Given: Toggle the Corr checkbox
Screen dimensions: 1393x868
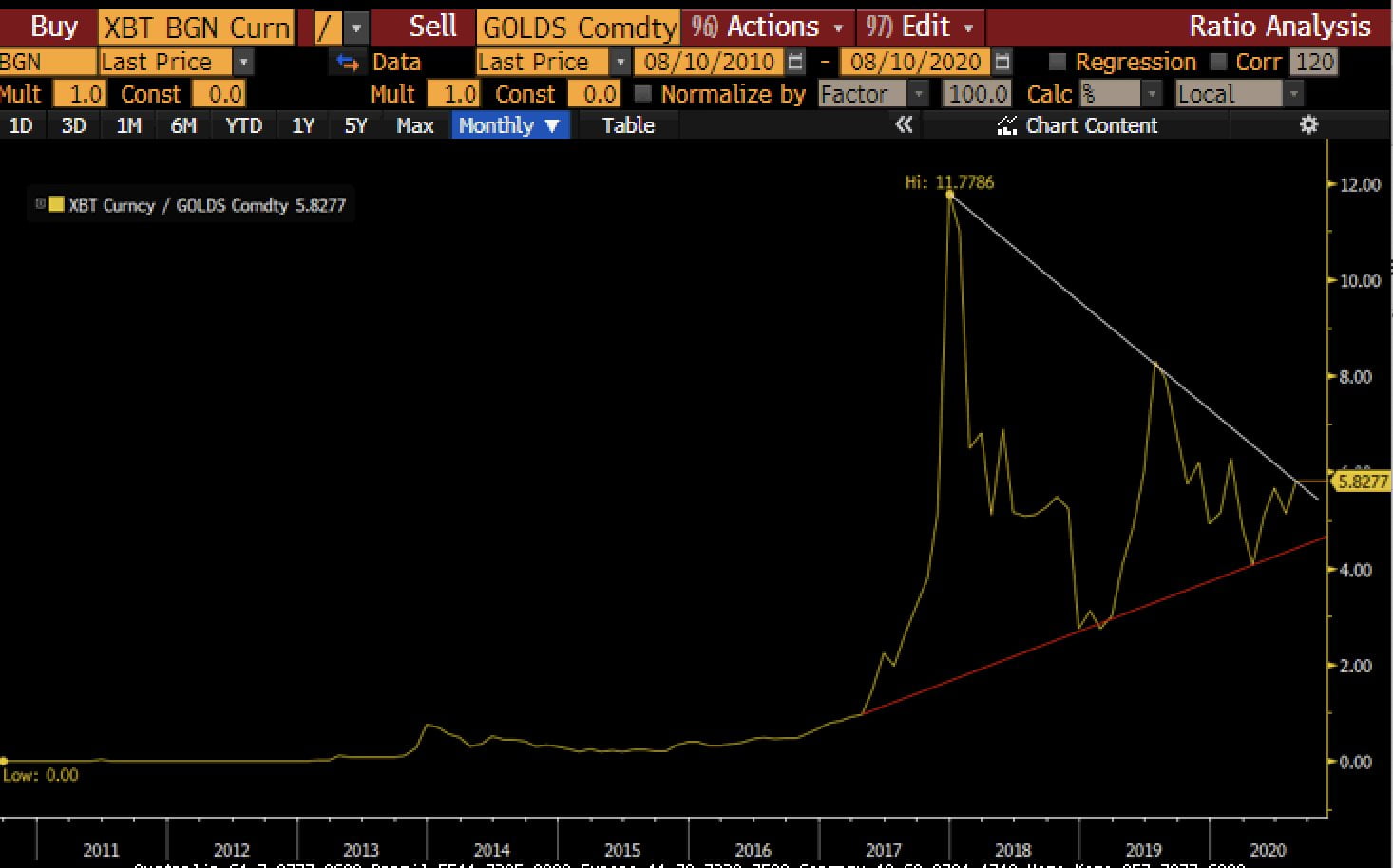Looking at the screenshot, I should (x=1218, y=63).
